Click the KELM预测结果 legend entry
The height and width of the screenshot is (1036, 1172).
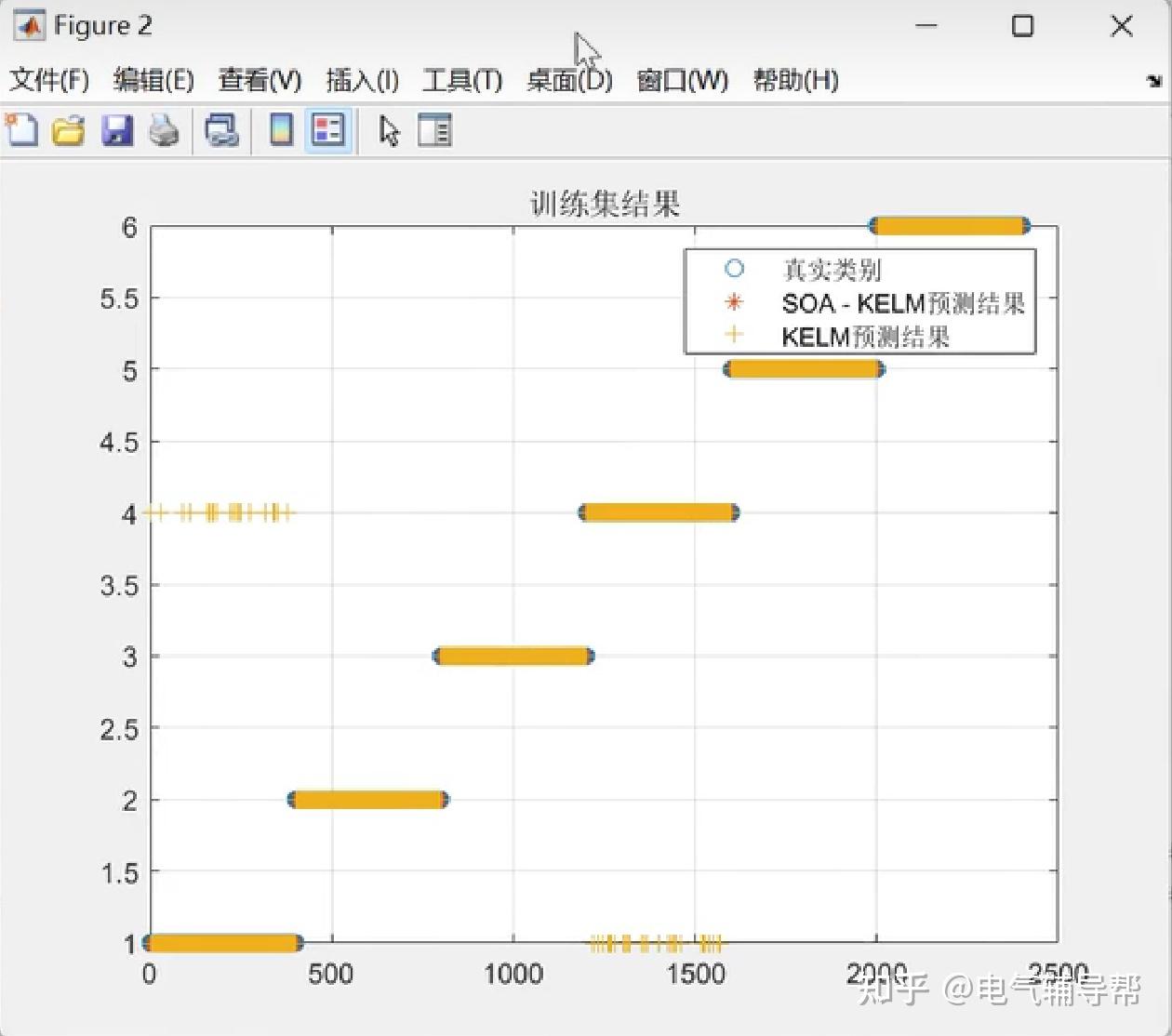click(x=865, y=338)
